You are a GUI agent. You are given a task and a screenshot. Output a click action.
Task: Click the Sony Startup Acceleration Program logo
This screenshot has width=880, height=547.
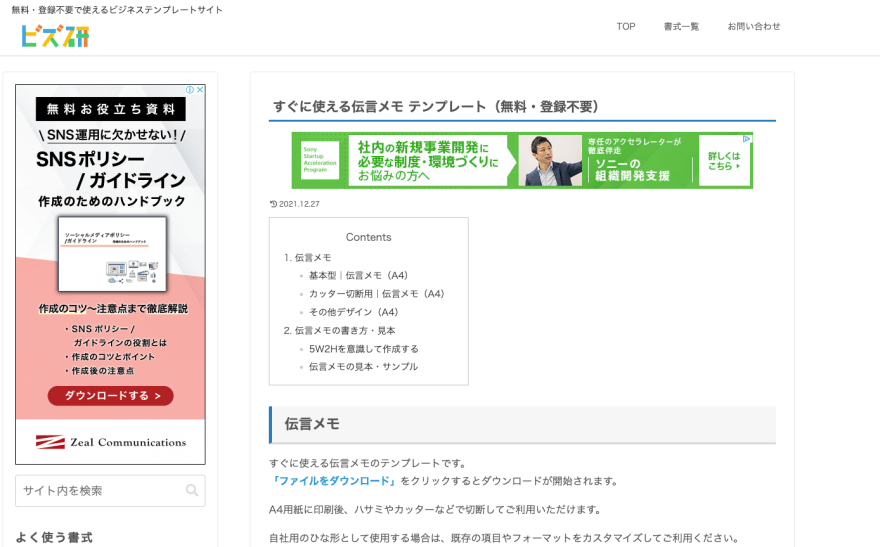[320, 160]
